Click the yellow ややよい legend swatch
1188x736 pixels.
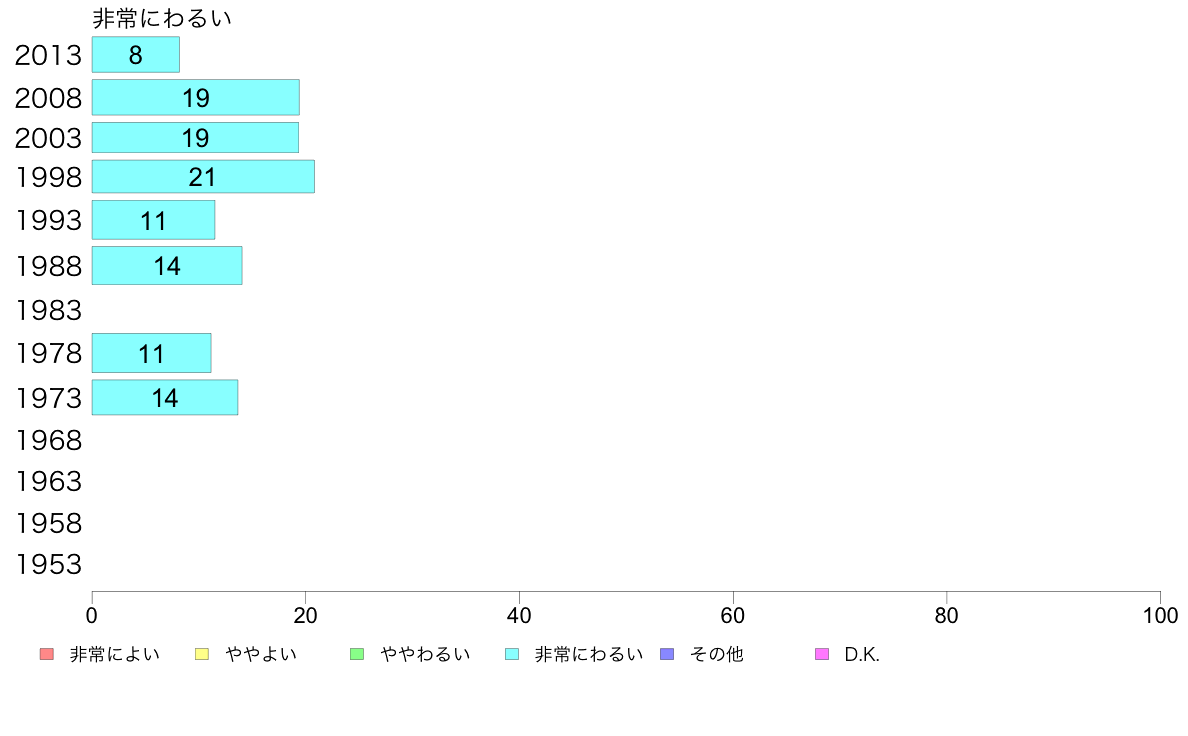pos(202,654)
